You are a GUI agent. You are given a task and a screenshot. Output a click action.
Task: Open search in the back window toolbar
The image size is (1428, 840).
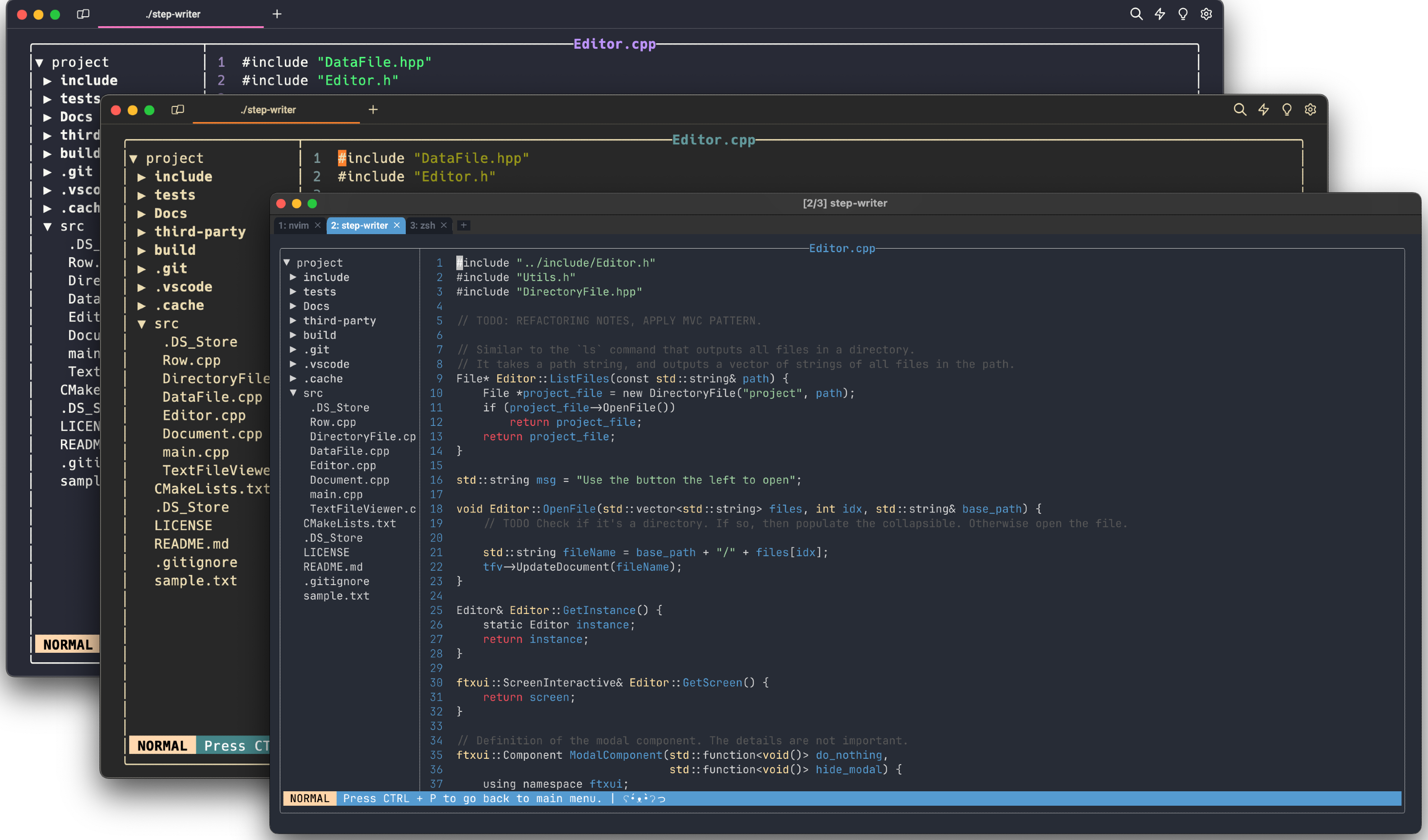[x=1136, y=14]
